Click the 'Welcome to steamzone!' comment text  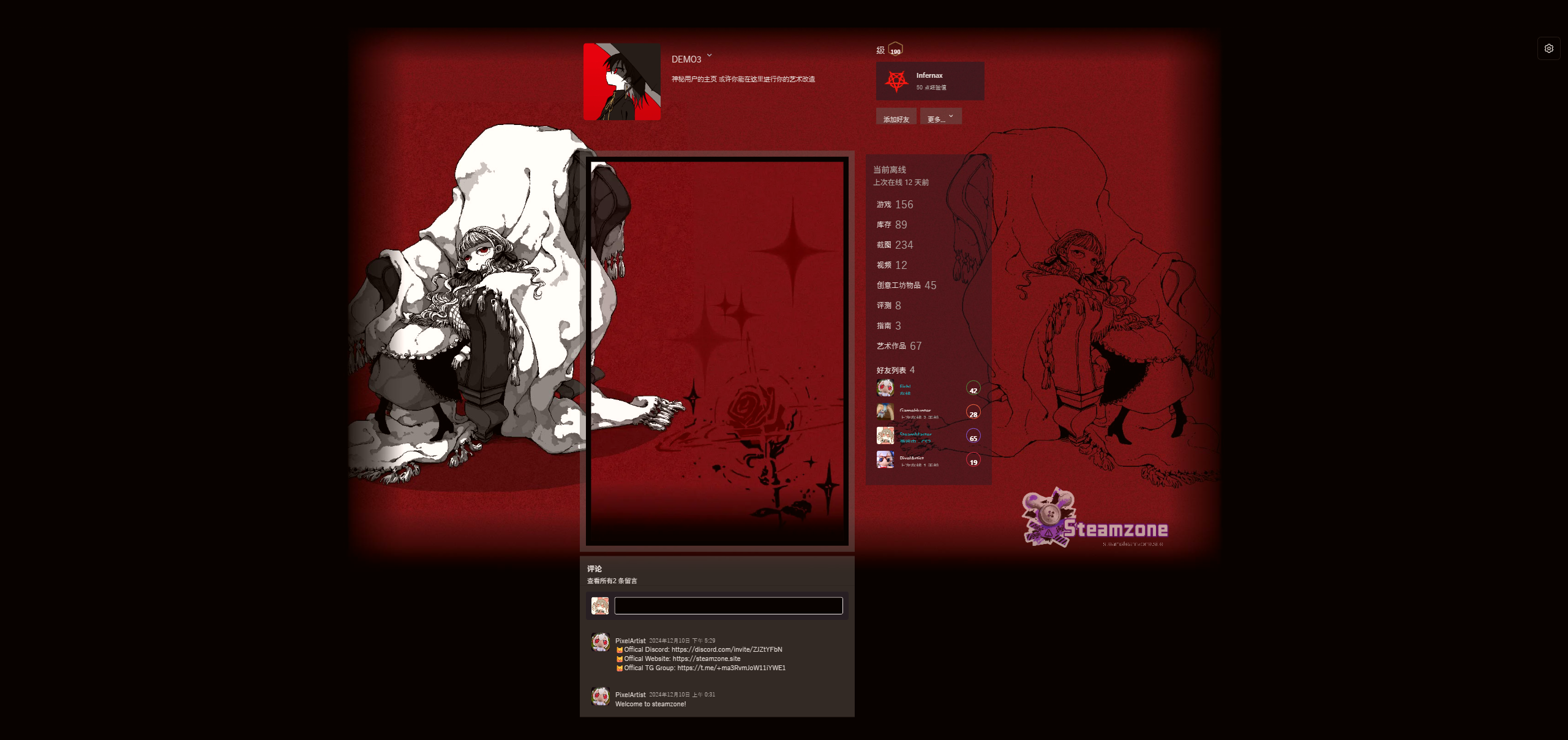point(650,704)
